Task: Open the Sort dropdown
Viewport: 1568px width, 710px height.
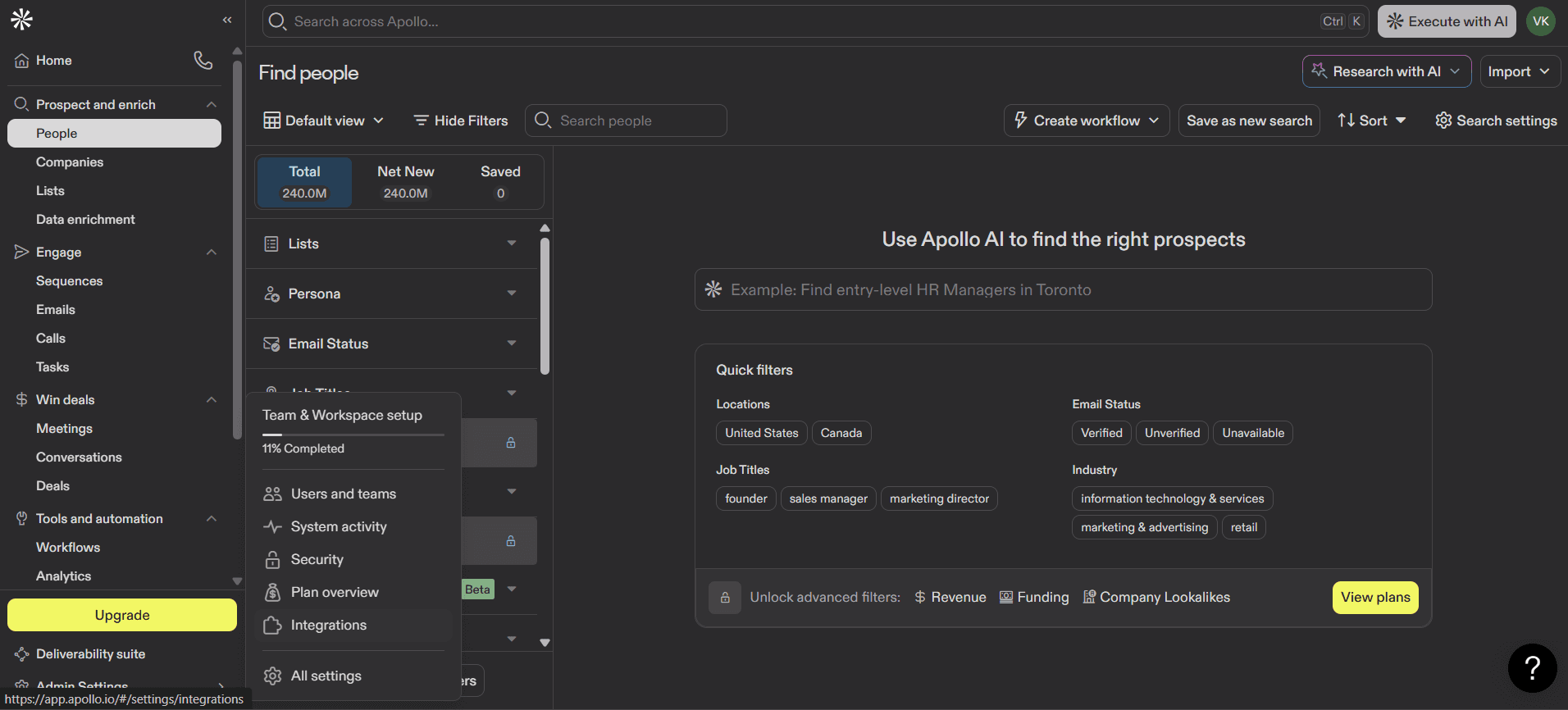Action: pos(1372,121)
